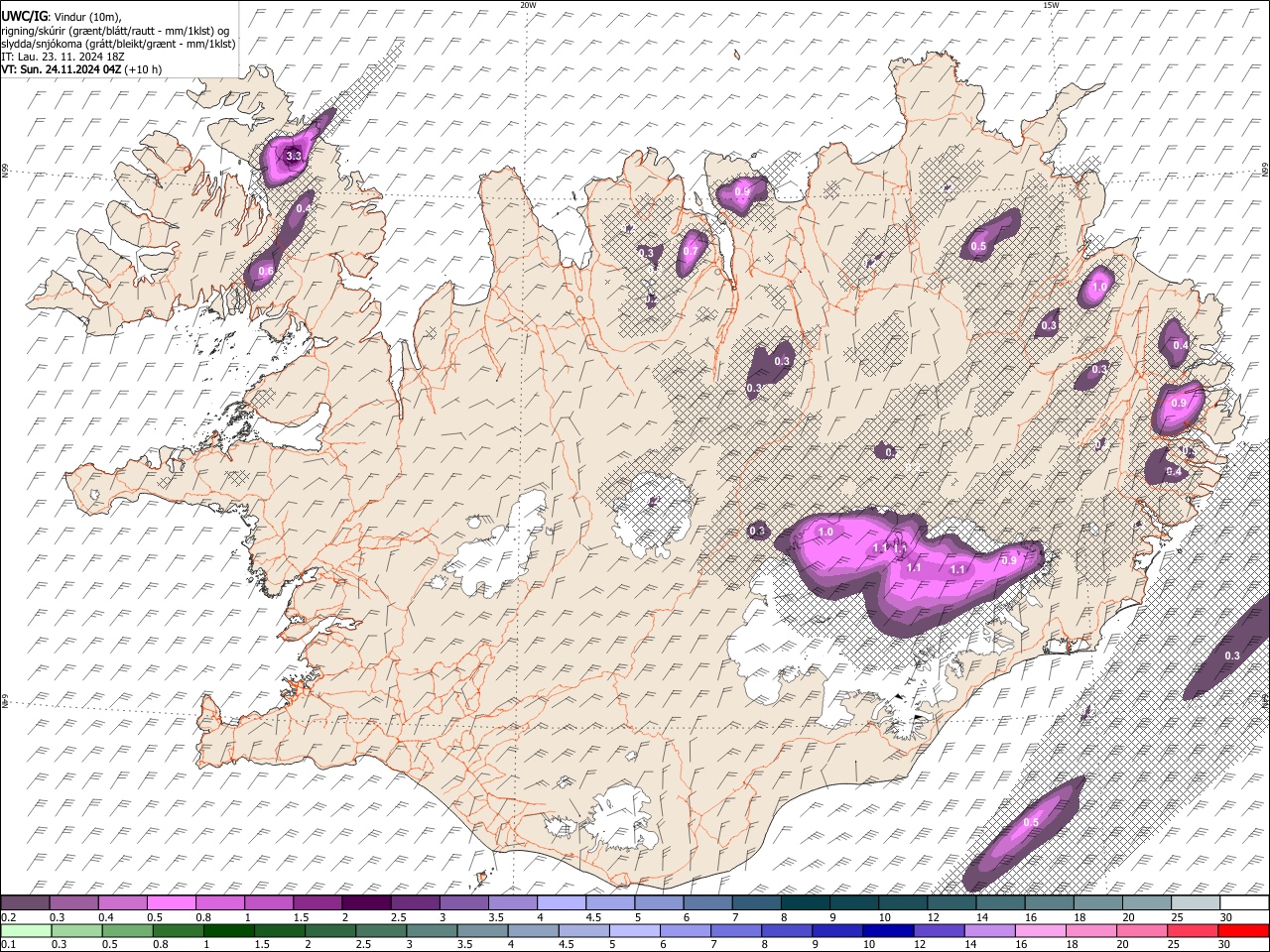1270x952 pixels.
Task: Click the '0.1' label under the lower legend row
Action: point(8,944)
